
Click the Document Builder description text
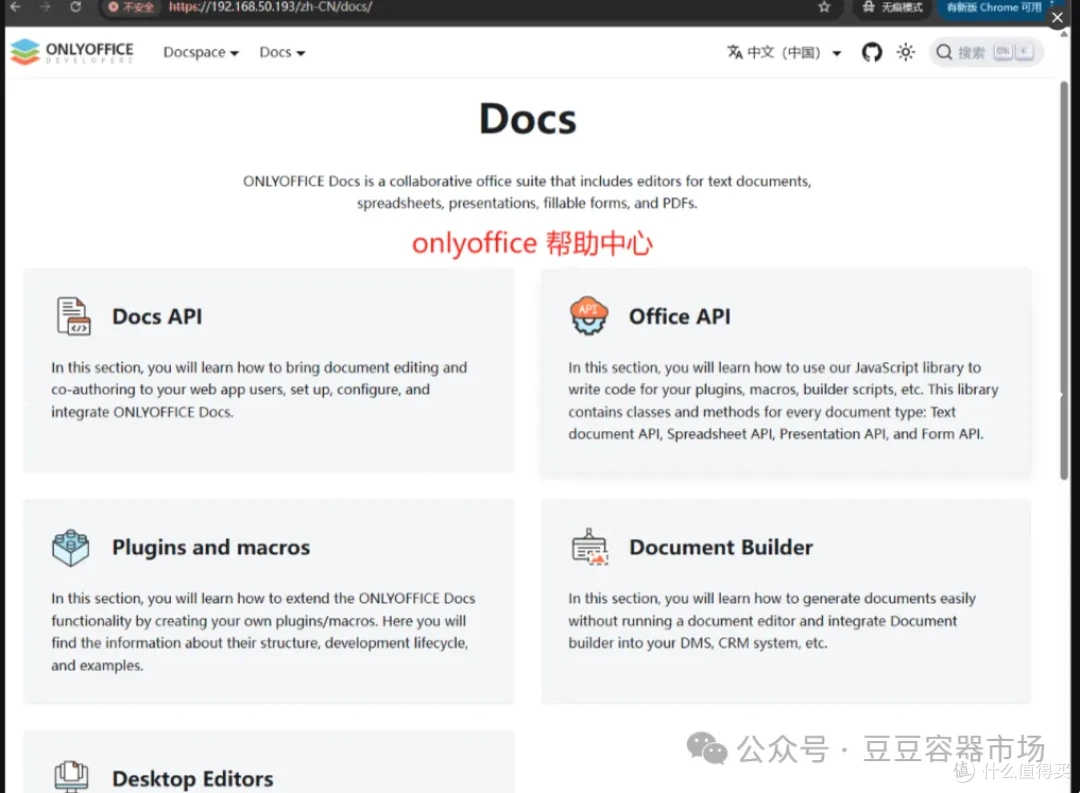pos(772,620)
